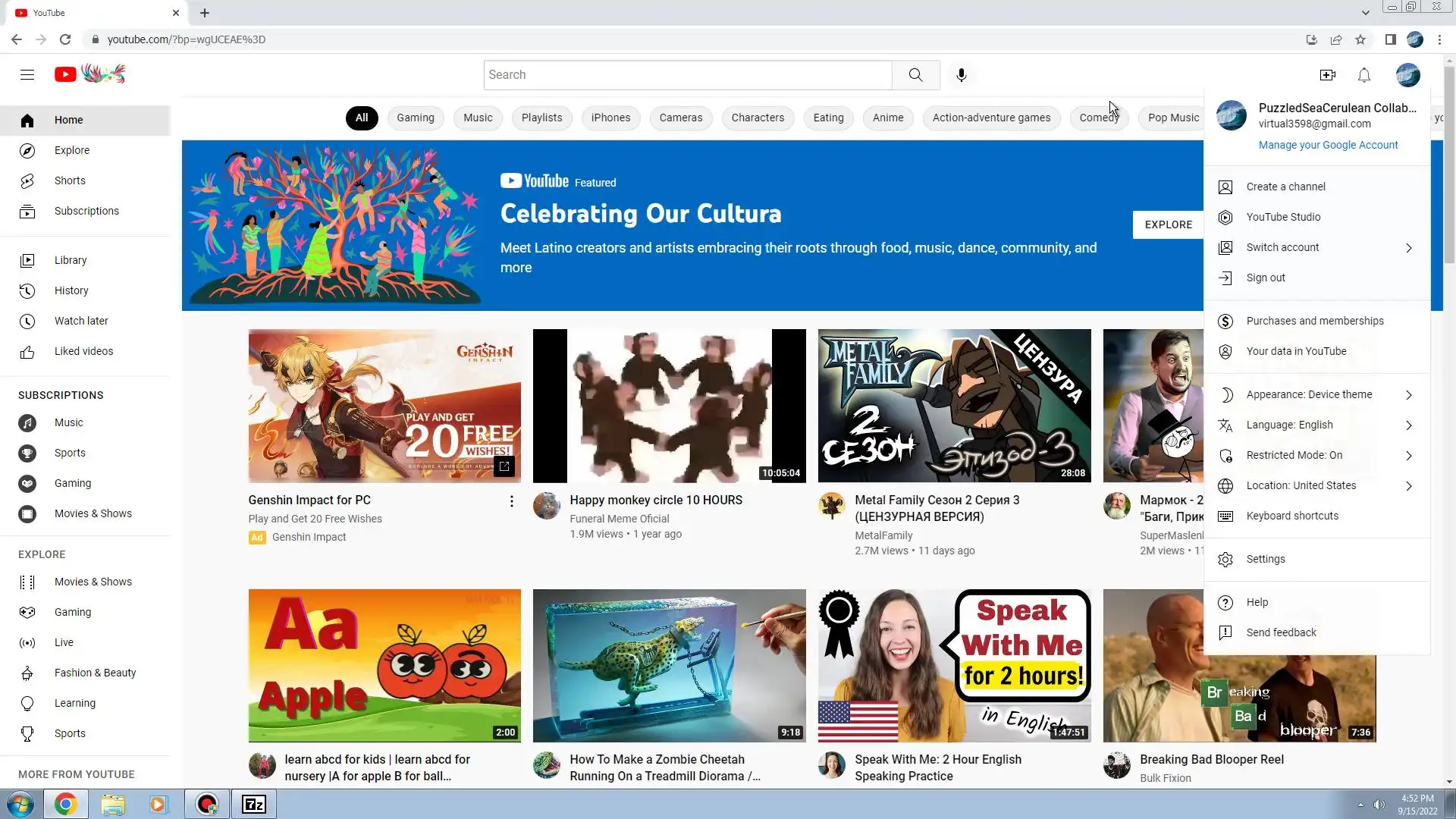1456x819 pixels.
Task: Open YouTube Studio menu entry
Action: tap(1283, 217)
